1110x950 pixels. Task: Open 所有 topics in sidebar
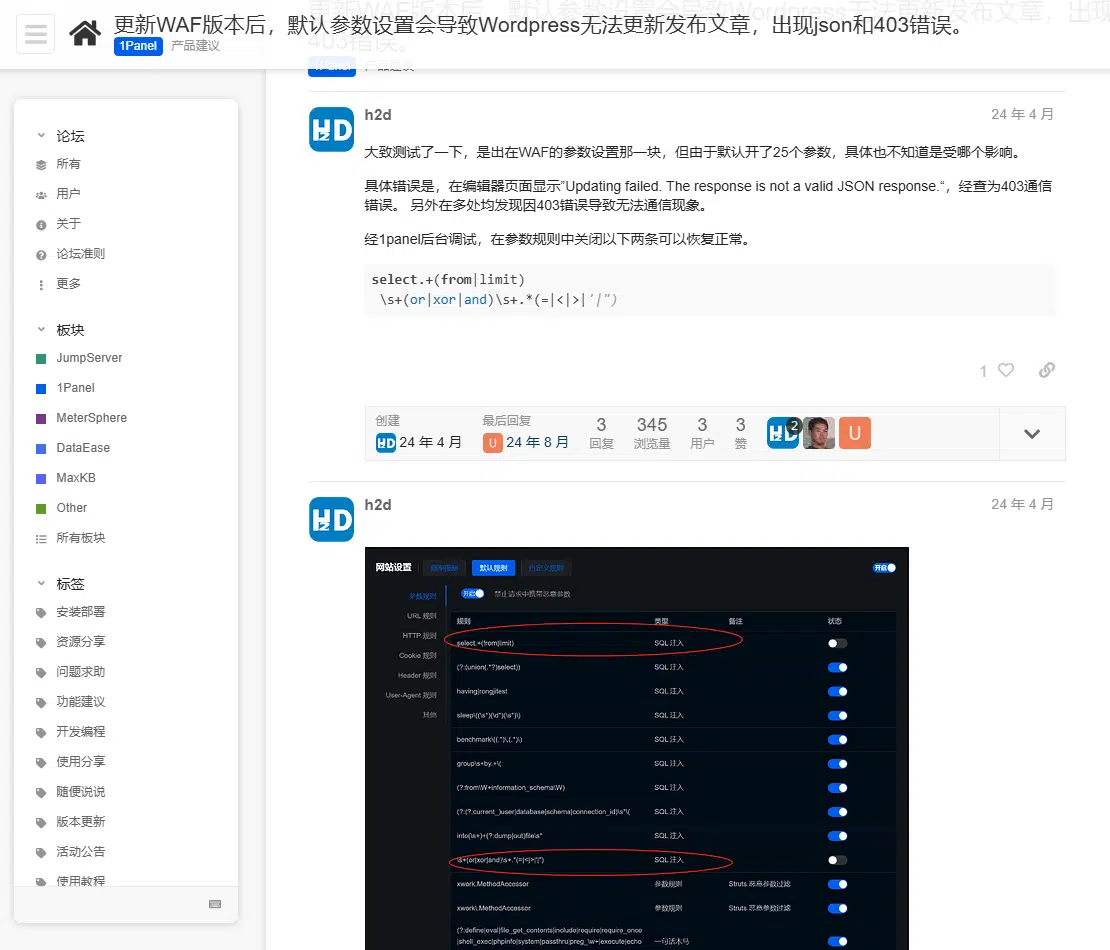[68, 164]
